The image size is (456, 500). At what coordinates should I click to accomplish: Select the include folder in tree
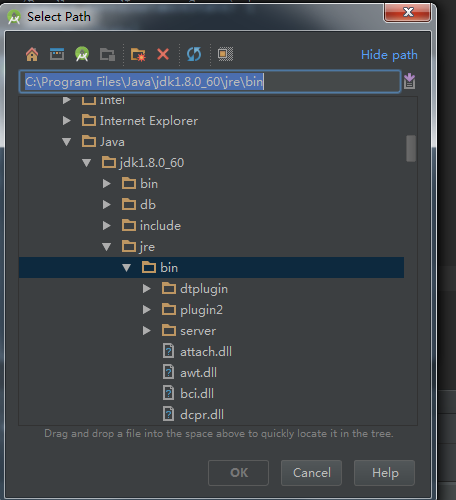[160, 226]
